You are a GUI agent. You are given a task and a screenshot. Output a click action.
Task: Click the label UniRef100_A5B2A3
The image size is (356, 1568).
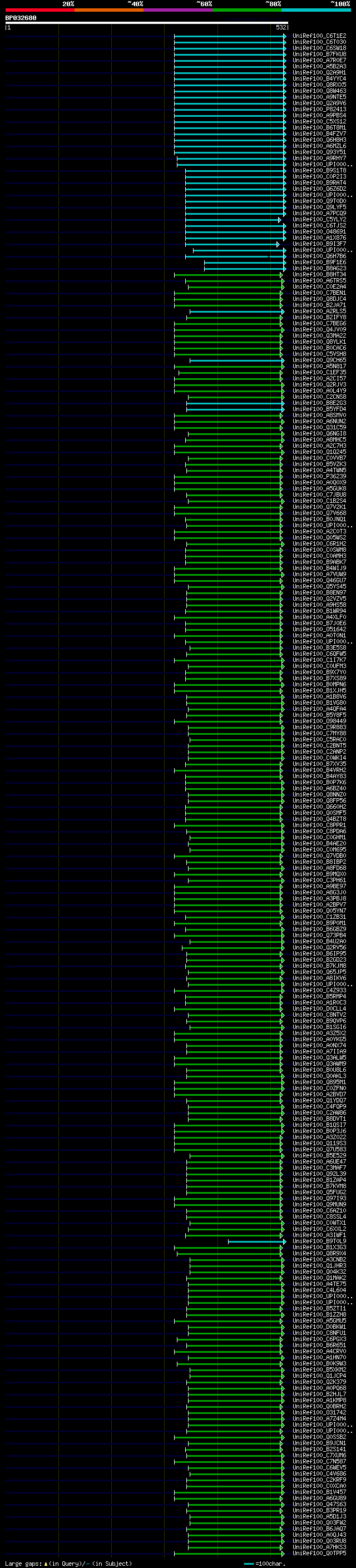point(319,66)
